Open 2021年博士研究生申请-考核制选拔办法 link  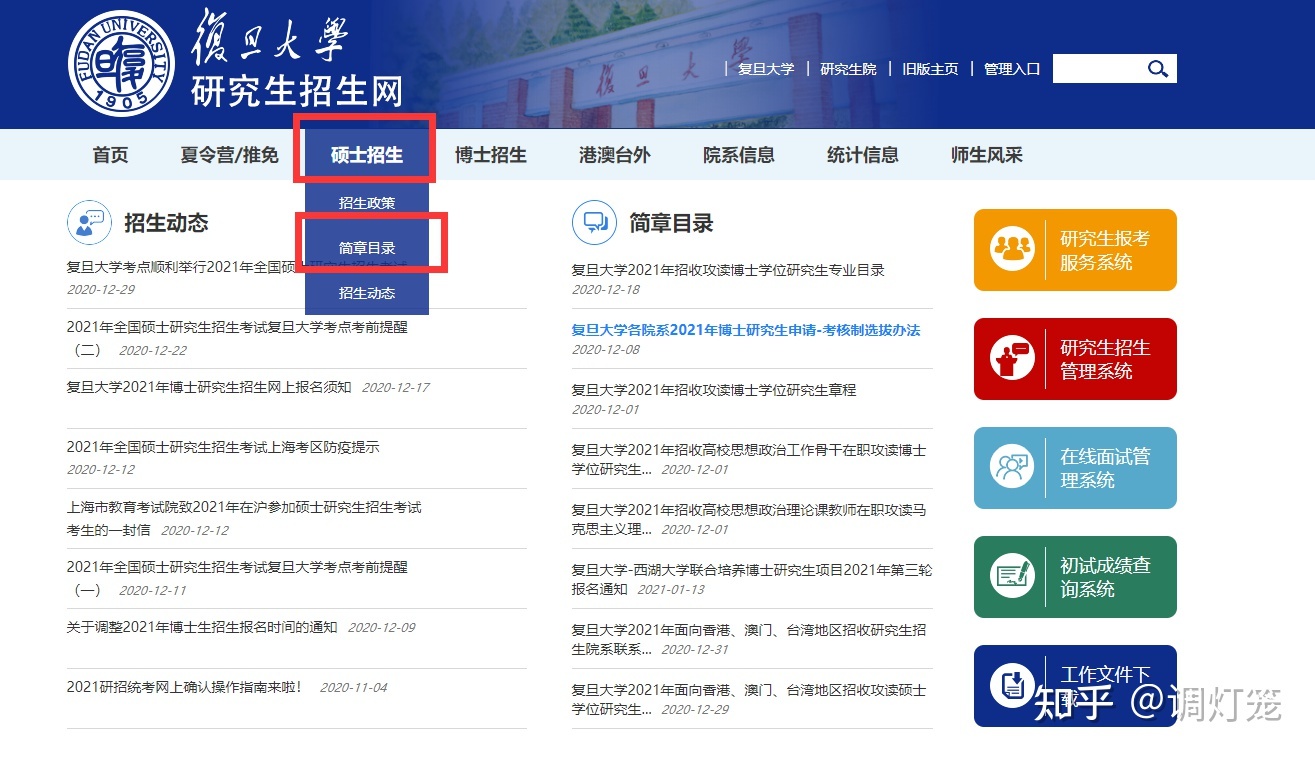coord(746,329)
